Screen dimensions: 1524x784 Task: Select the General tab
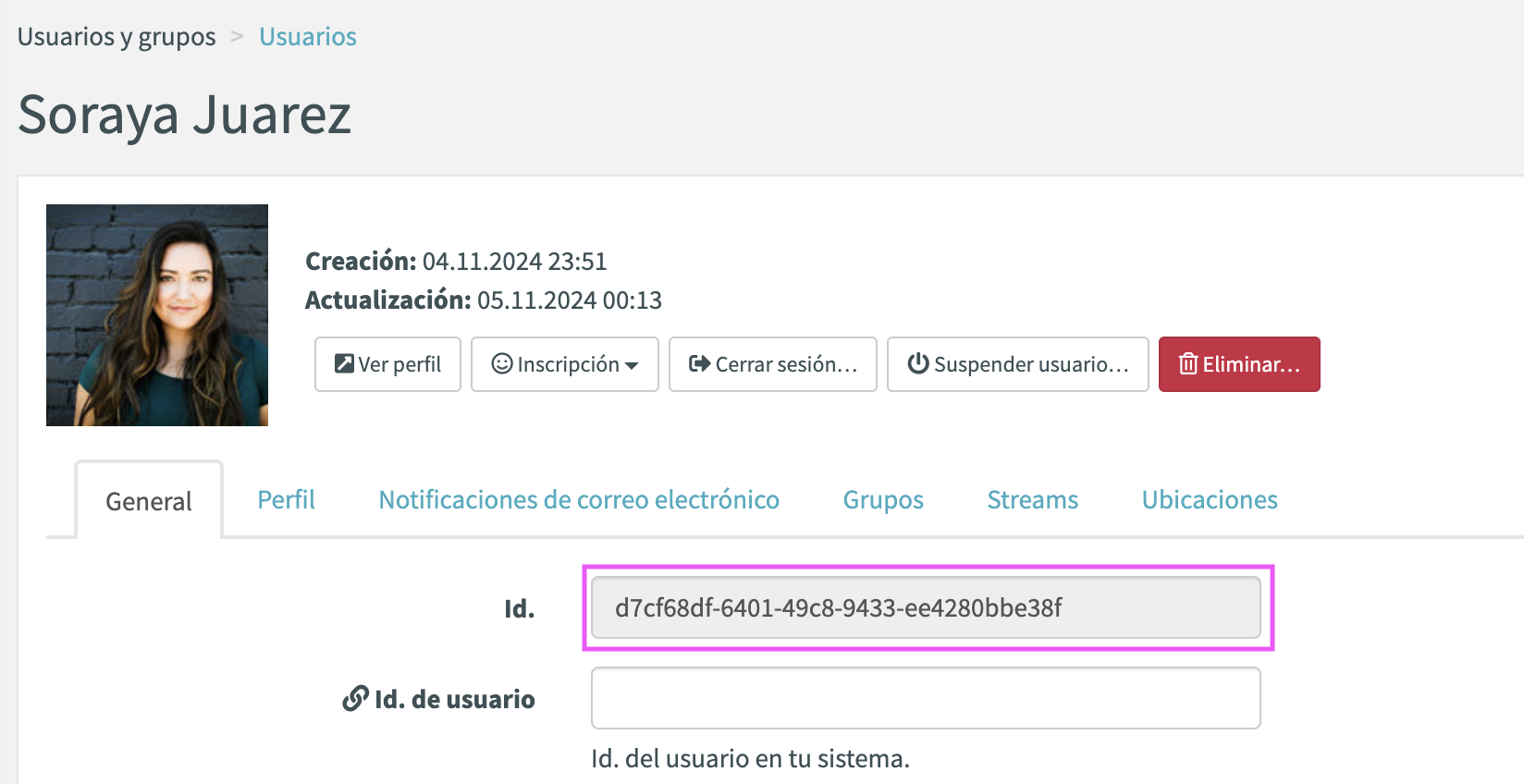click(x=149, y=500)
